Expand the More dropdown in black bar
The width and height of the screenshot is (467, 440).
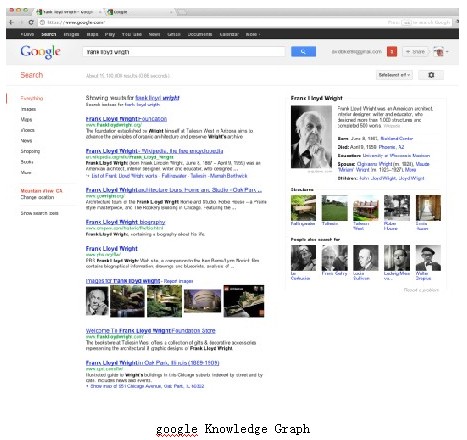coord(253,34)
